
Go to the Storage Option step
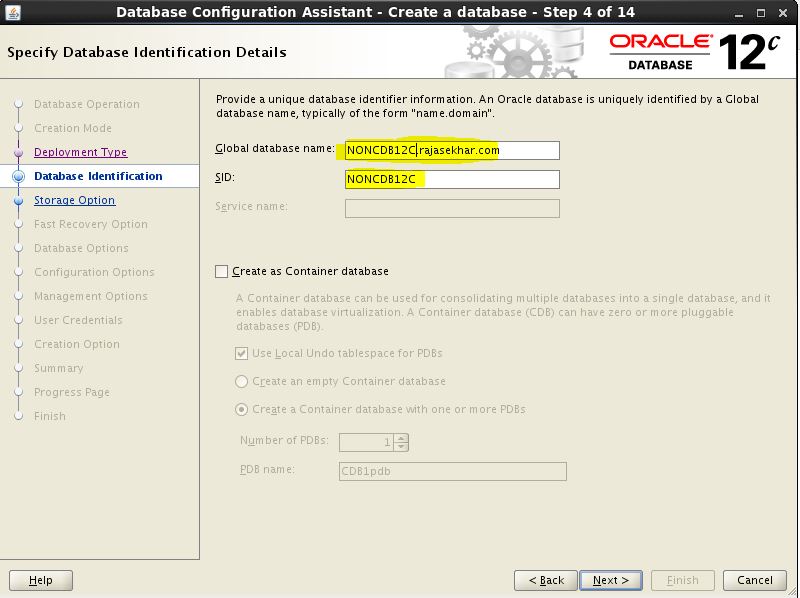pyautogui.click(x=74, y=200)
